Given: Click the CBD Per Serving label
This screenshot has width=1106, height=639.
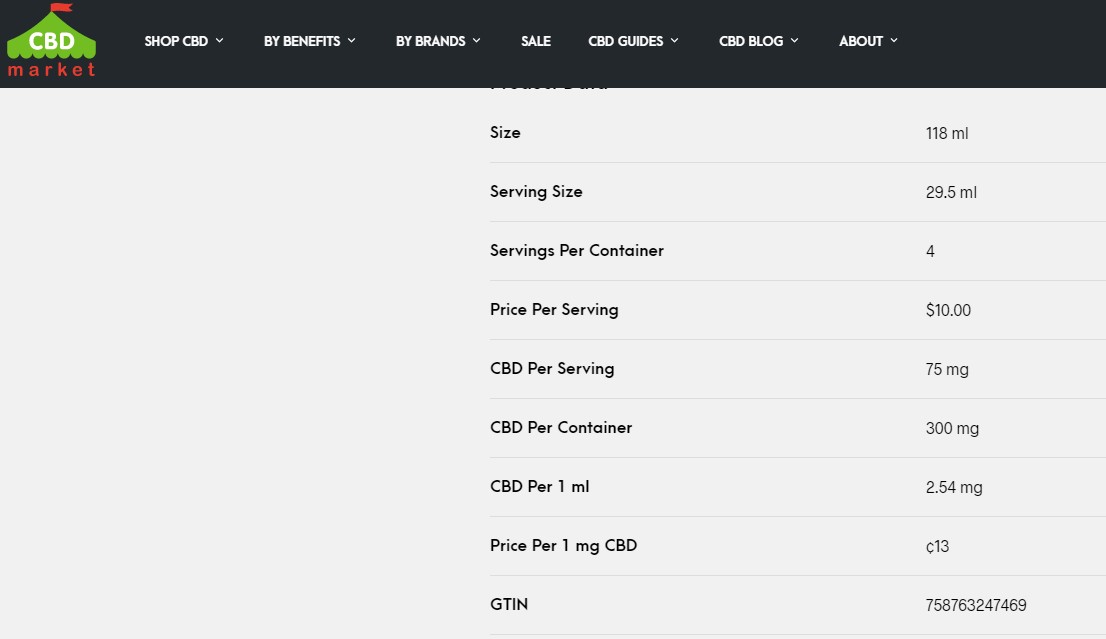Looking at the screenshot, I should coord(552,369).
